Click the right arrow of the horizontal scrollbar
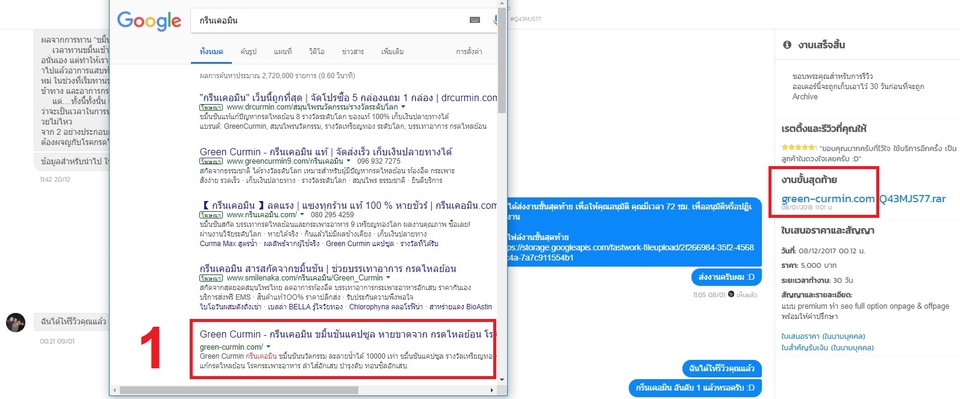The image size is (960, 399). coord(493,389)
